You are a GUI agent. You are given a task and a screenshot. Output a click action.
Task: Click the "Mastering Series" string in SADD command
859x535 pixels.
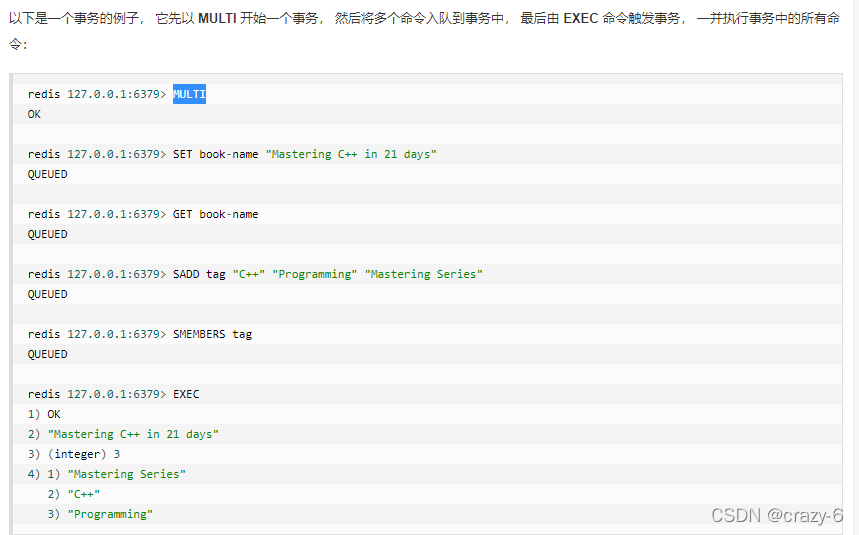coord(423,274)
